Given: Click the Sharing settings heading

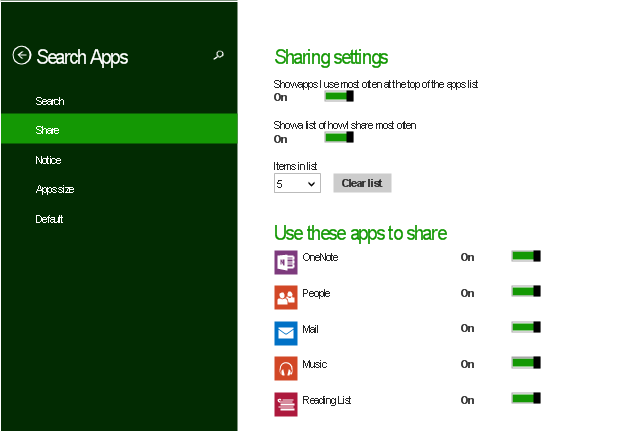Looking at the screenshot, I should pyautogui.click(x=331, y=58).
